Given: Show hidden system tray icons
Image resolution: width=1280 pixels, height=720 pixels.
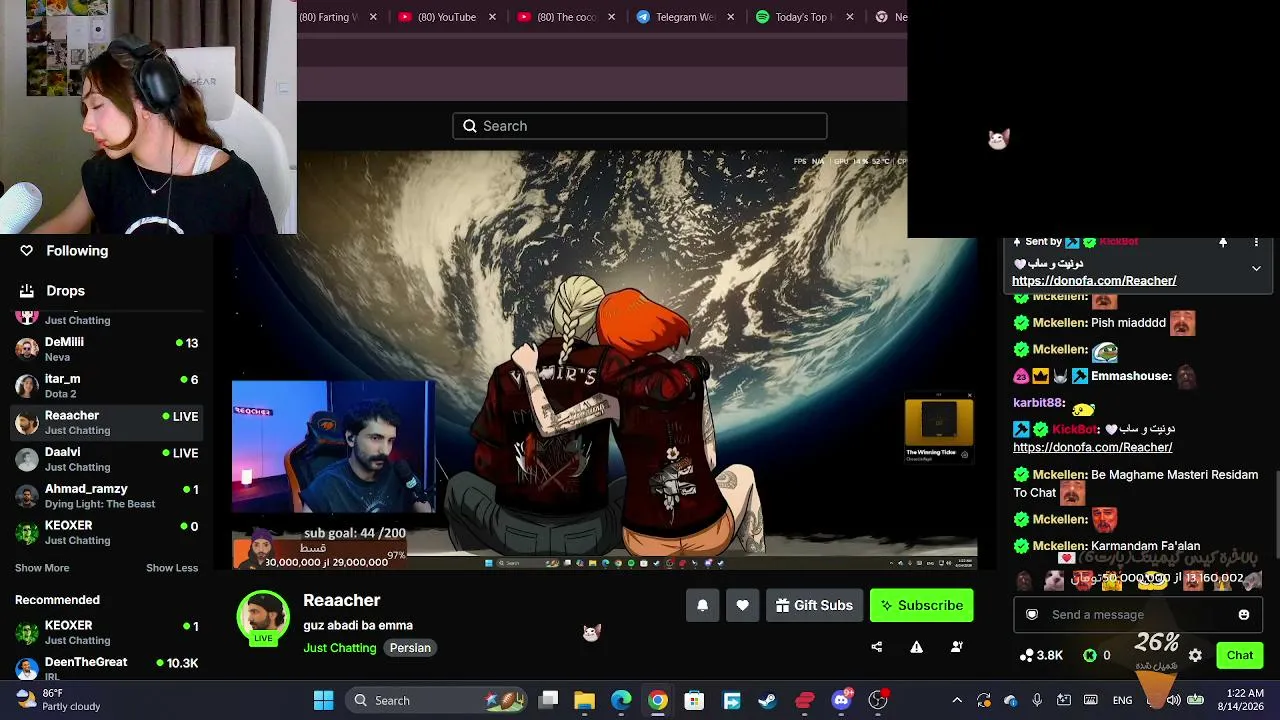Looking at the screenshot, I should (957, 700).
